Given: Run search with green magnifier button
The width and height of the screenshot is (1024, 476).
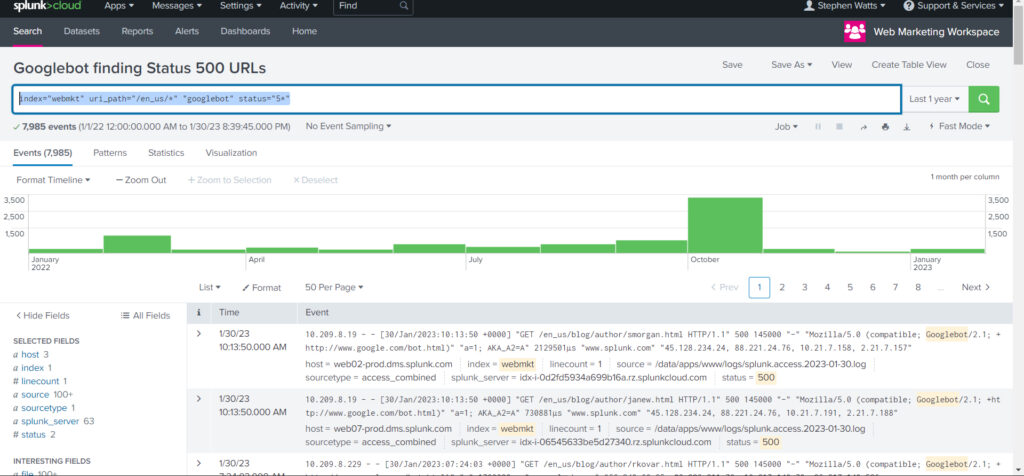Looking at the screenshot, I should 985,99.
